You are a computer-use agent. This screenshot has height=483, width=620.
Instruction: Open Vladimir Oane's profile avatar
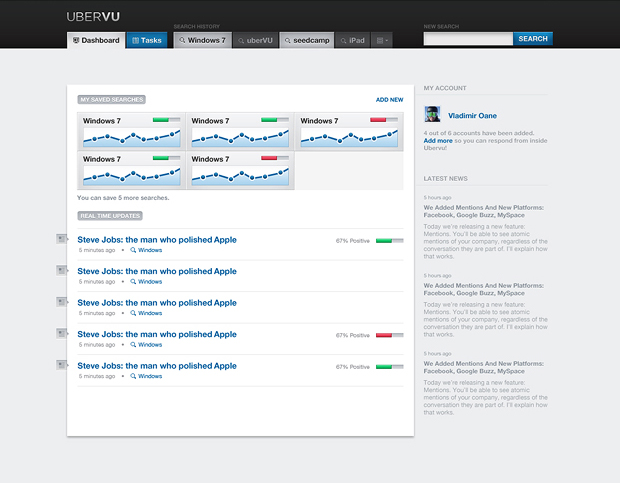click(432, 115)
